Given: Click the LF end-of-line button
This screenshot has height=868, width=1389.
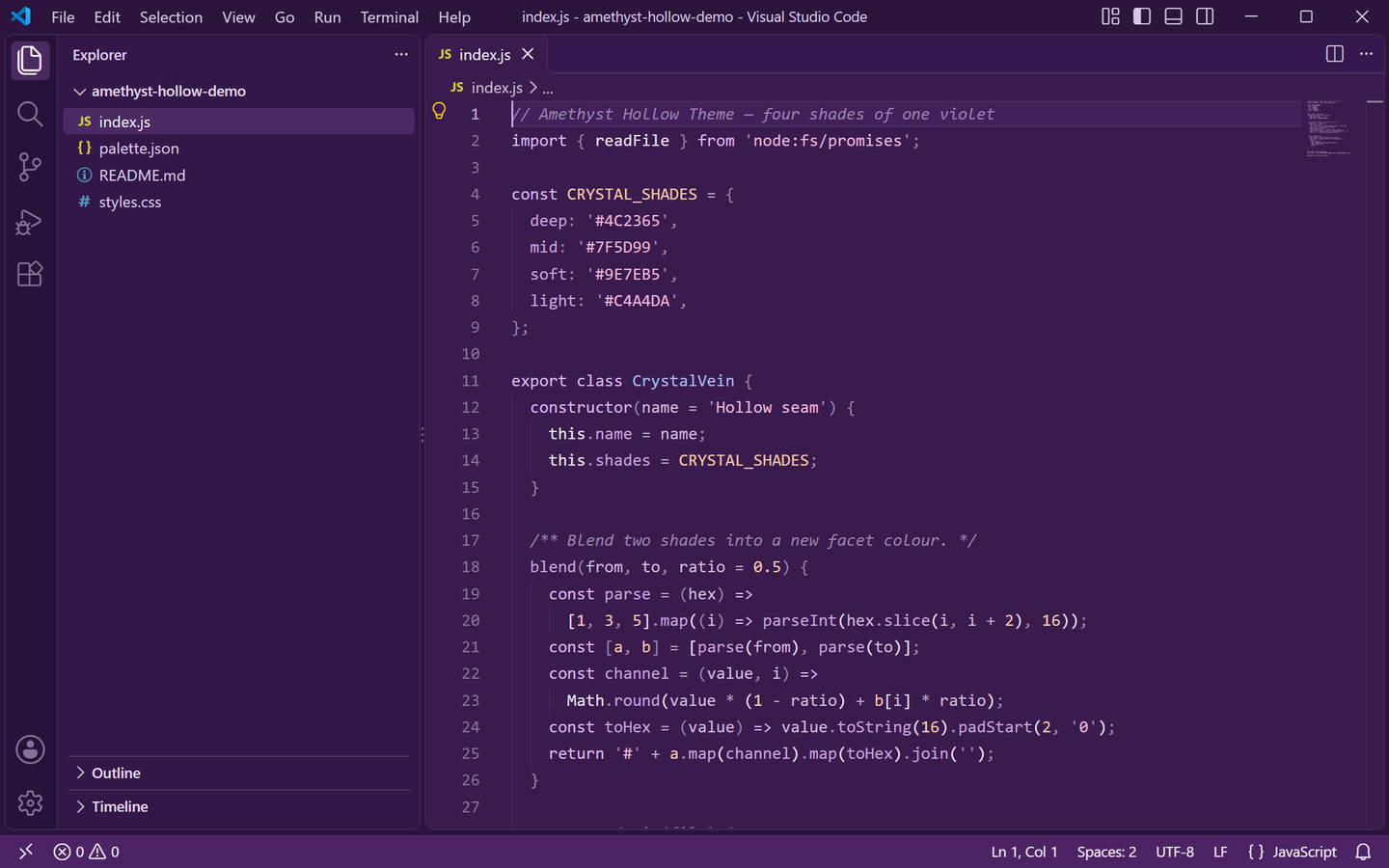Looking at the screenshot, I should coord(1220,852).
